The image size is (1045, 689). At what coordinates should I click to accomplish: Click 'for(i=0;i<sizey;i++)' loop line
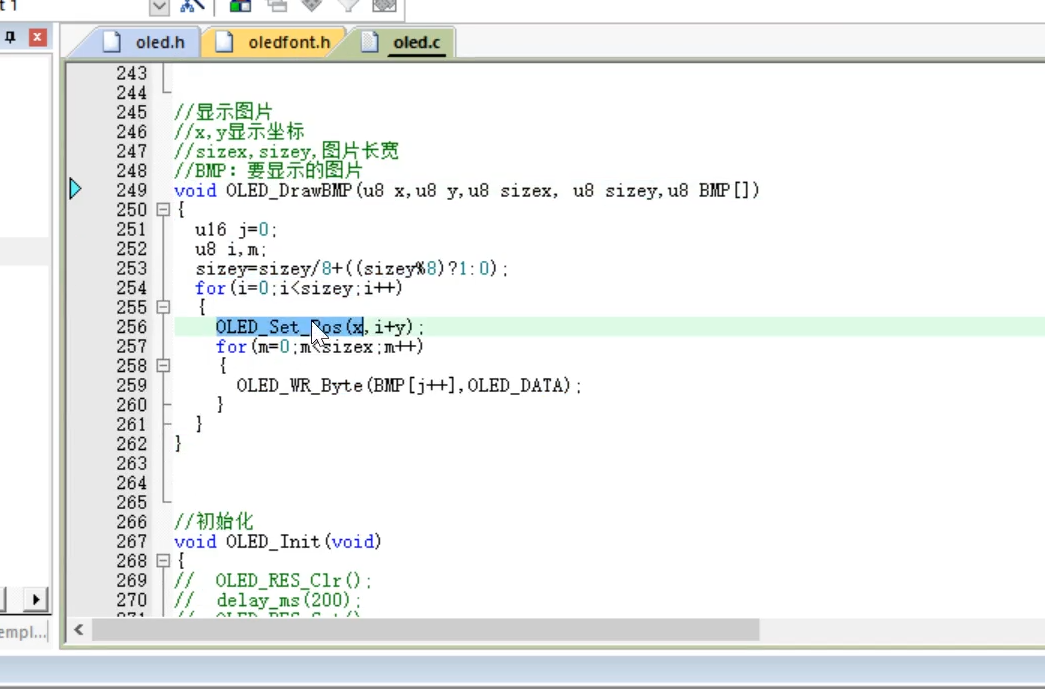pos(299,289)
